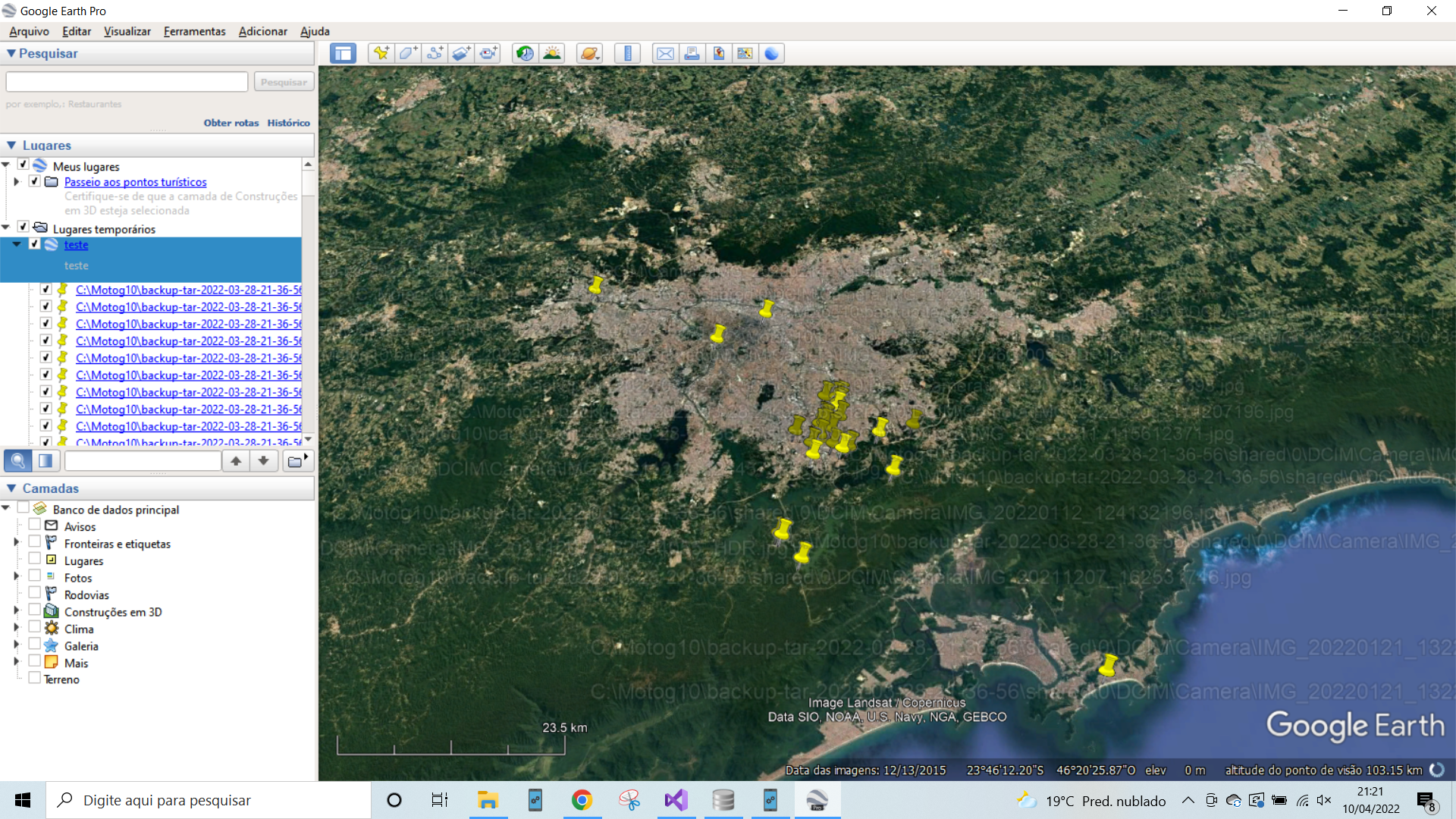Screen dimensions: 1456x819
Task: Focus the places filter input field
Action: 143,460
